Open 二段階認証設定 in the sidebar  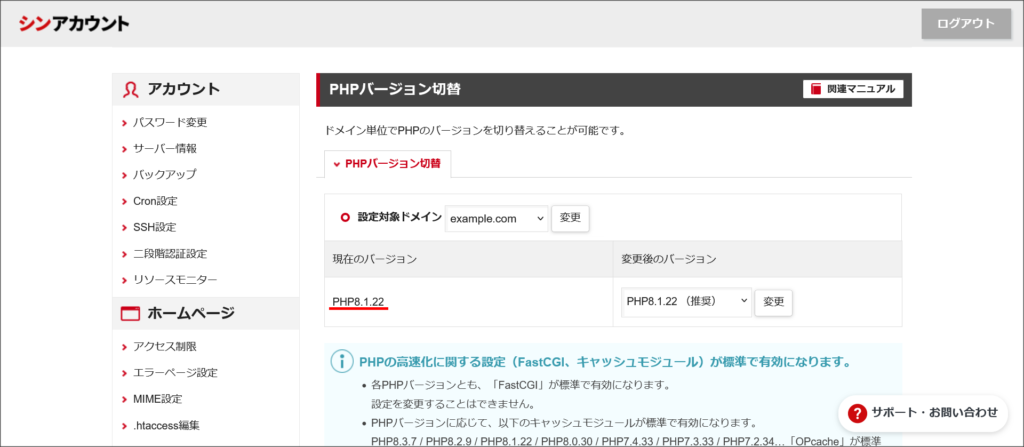click(170, 254)
